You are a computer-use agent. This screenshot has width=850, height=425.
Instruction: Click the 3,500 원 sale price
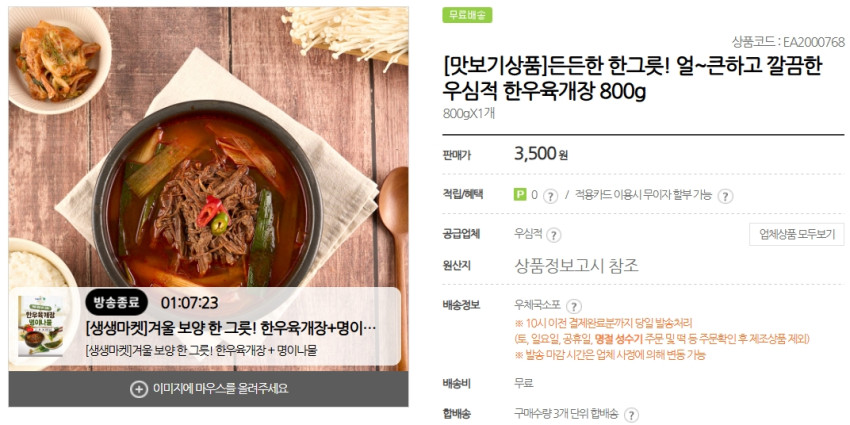click(x=540, y=154)
